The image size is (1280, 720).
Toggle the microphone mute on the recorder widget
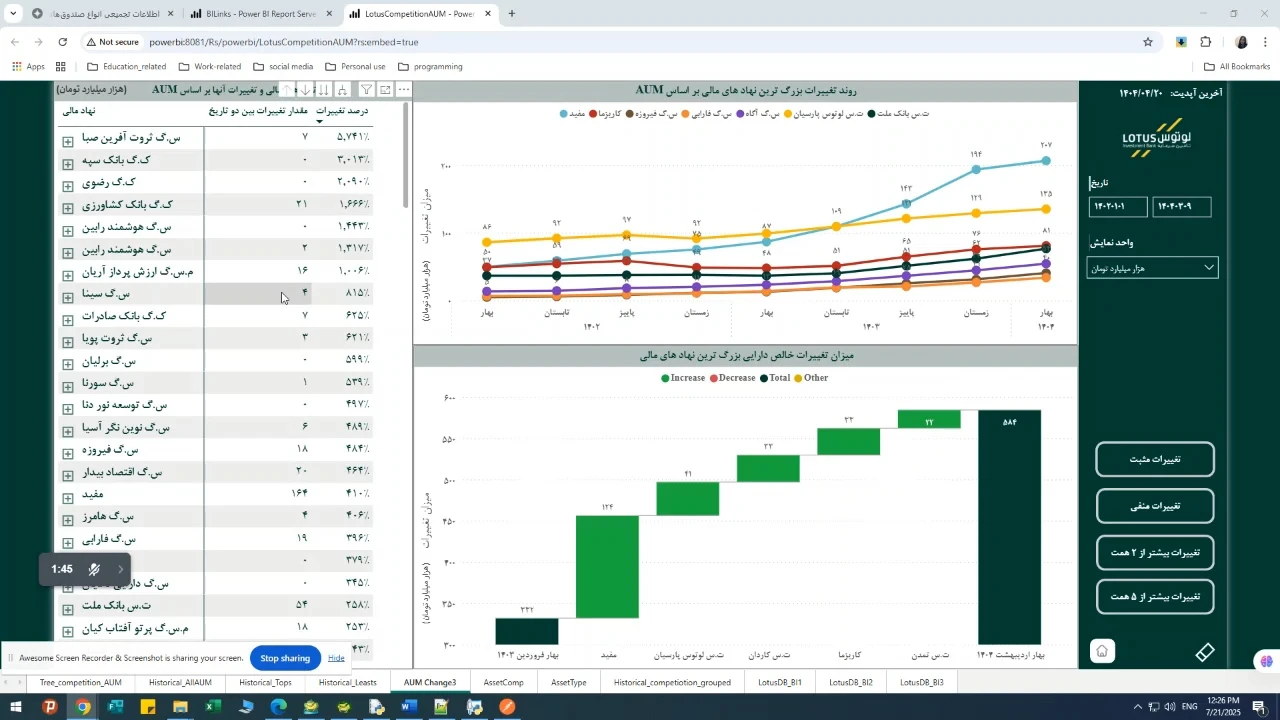pos(94,569)
